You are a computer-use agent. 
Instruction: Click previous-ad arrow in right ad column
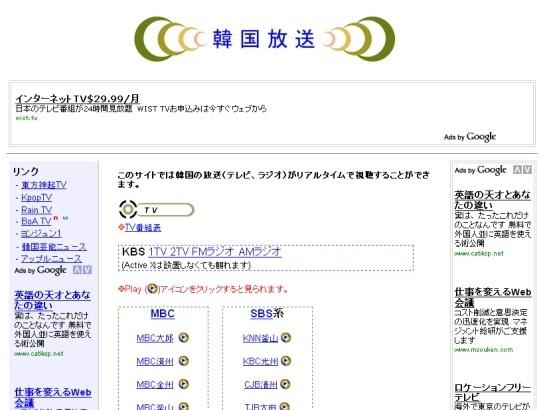(518, 170)
